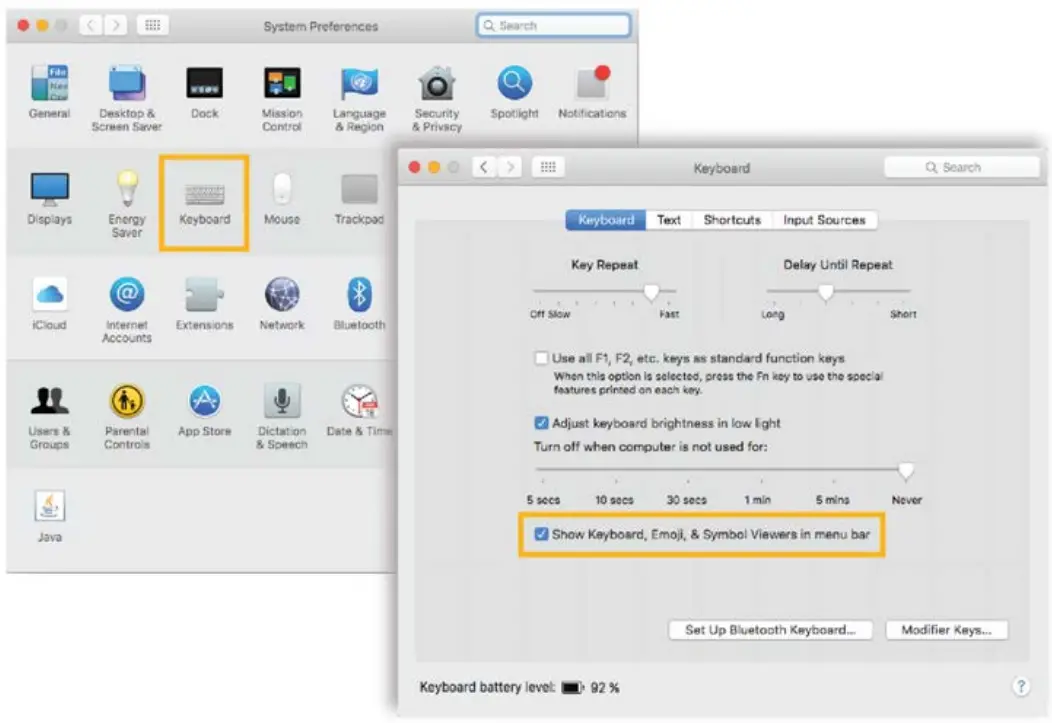Click the '5 mins' slider label
Viewport: 1052px width, 723px height.
pos(832,500)
